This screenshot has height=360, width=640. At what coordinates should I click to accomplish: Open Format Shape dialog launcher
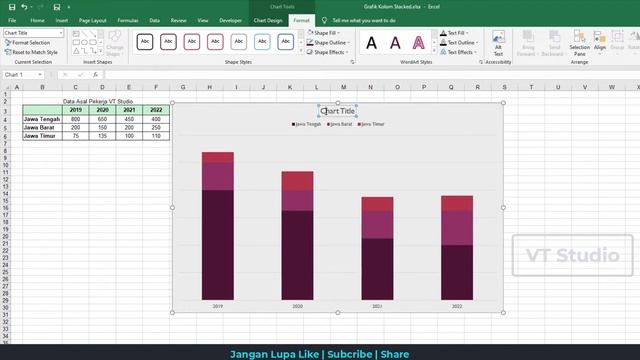(352, 62)
